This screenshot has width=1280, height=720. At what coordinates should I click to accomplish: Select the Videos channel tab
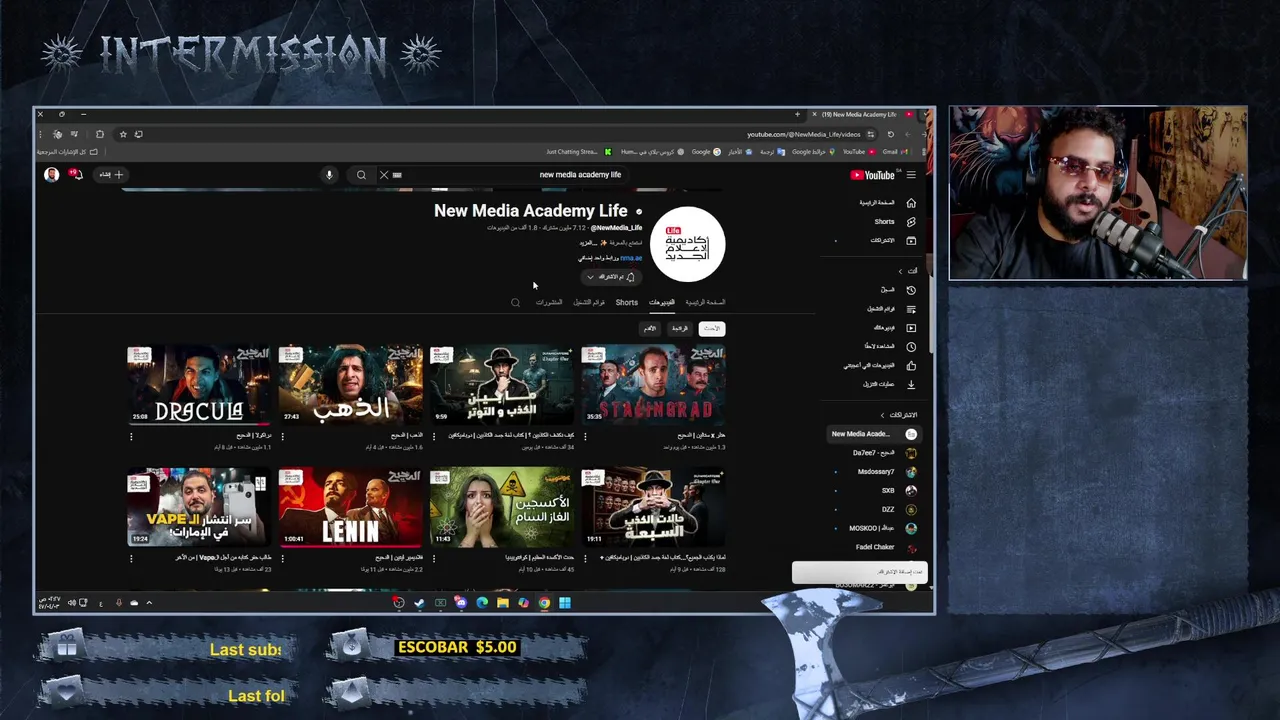point(662,302)
